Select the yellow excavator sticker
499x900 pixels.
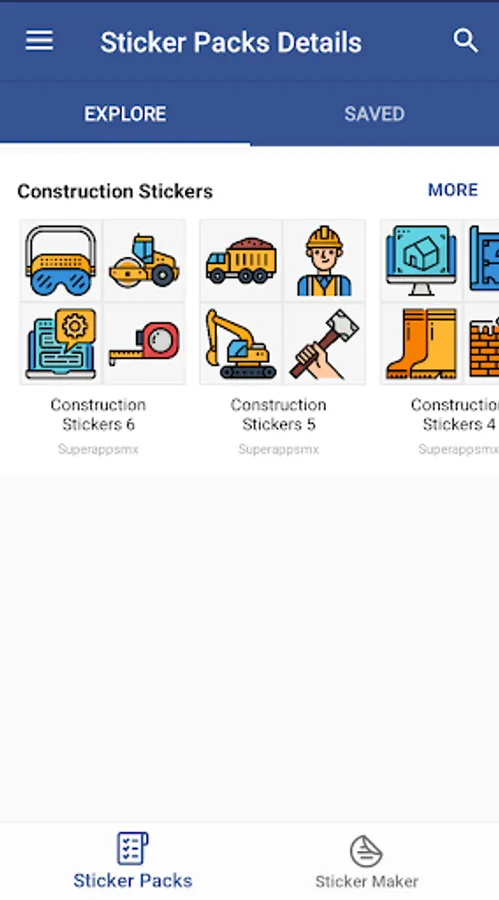coord(241,343)
